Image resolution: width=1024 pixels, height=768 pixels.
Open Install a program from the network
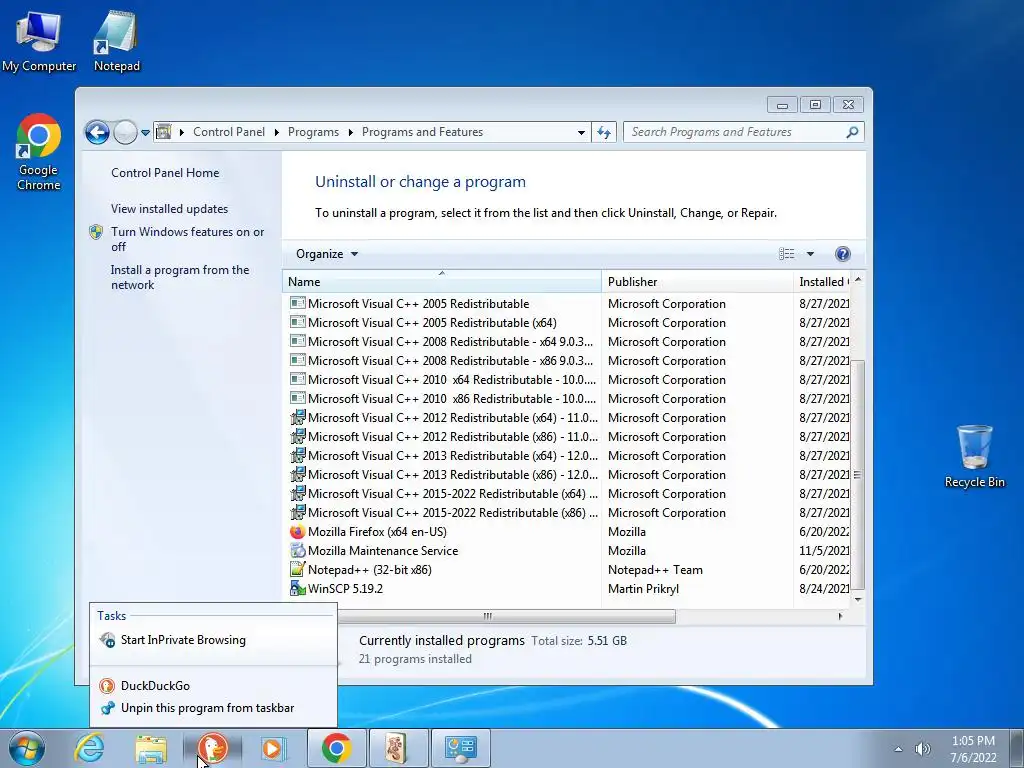pyautogui.click(x=180, y=278)
